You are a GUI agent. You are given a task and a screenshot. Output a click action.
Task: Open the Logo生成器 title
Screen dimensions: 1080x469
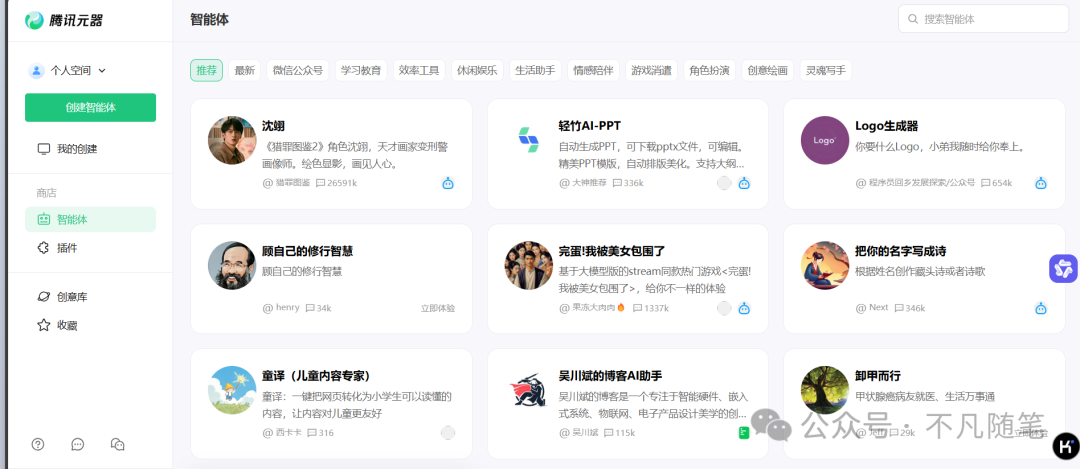click(886, 126)
